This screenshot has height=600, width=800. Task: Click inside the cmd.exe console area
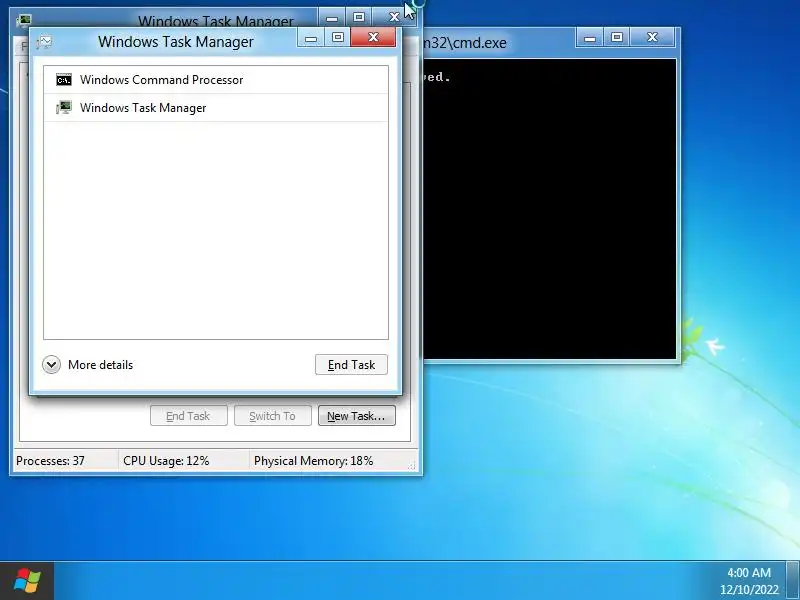549,209
